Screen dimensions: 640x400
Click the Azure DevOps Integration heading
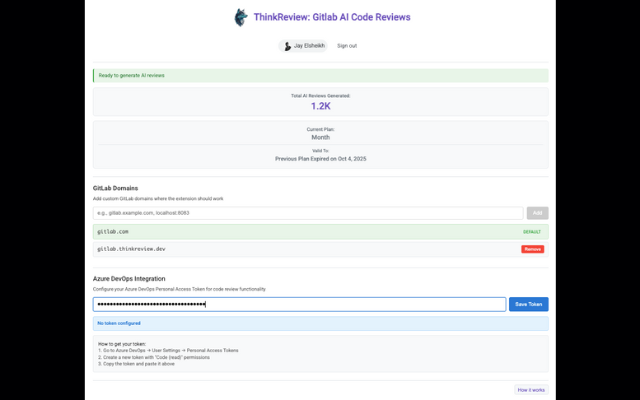(x=129, y=279)
